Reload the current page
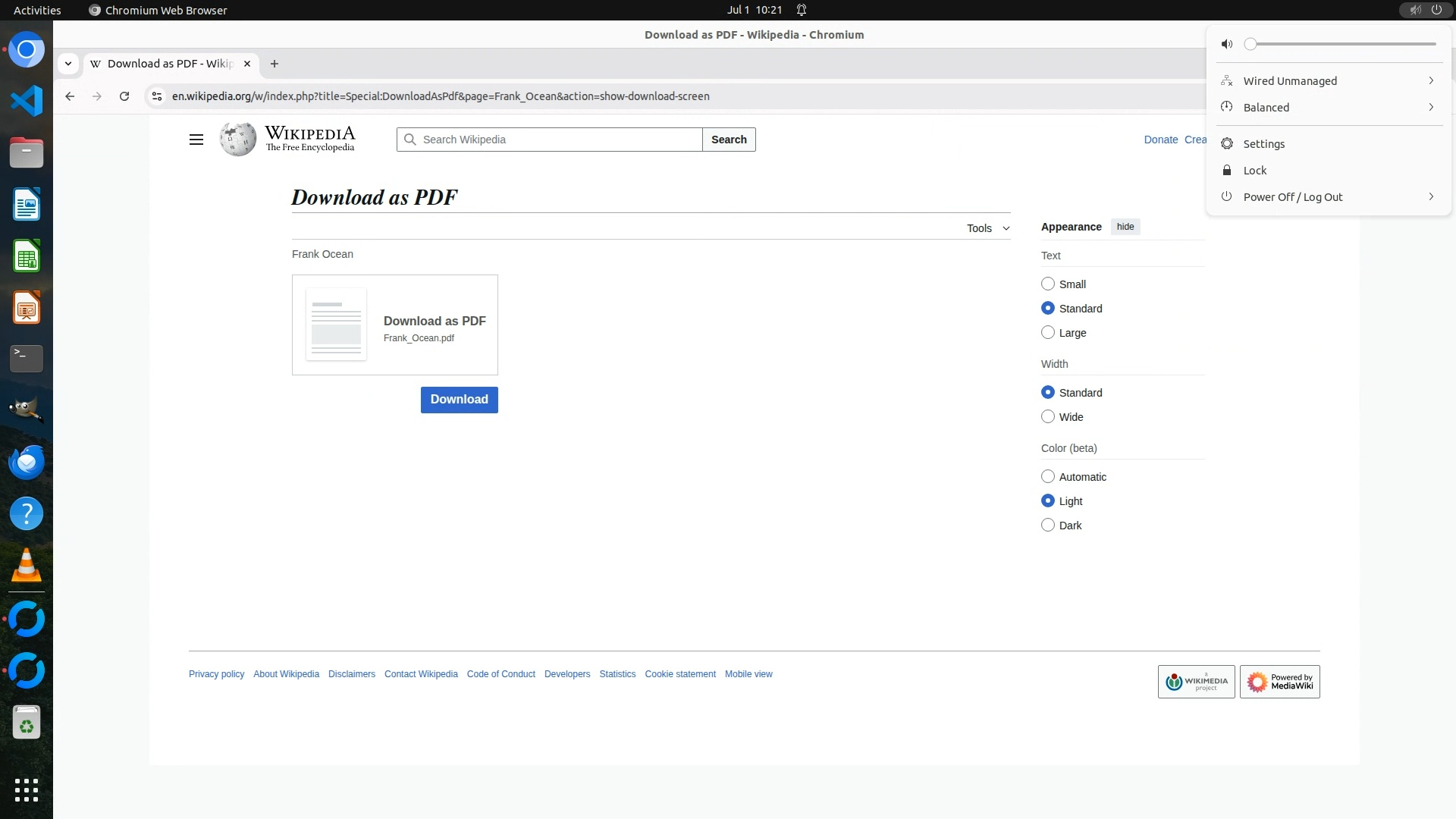The width and height of the screenshot is (1456, 819). tap(124, 96)
